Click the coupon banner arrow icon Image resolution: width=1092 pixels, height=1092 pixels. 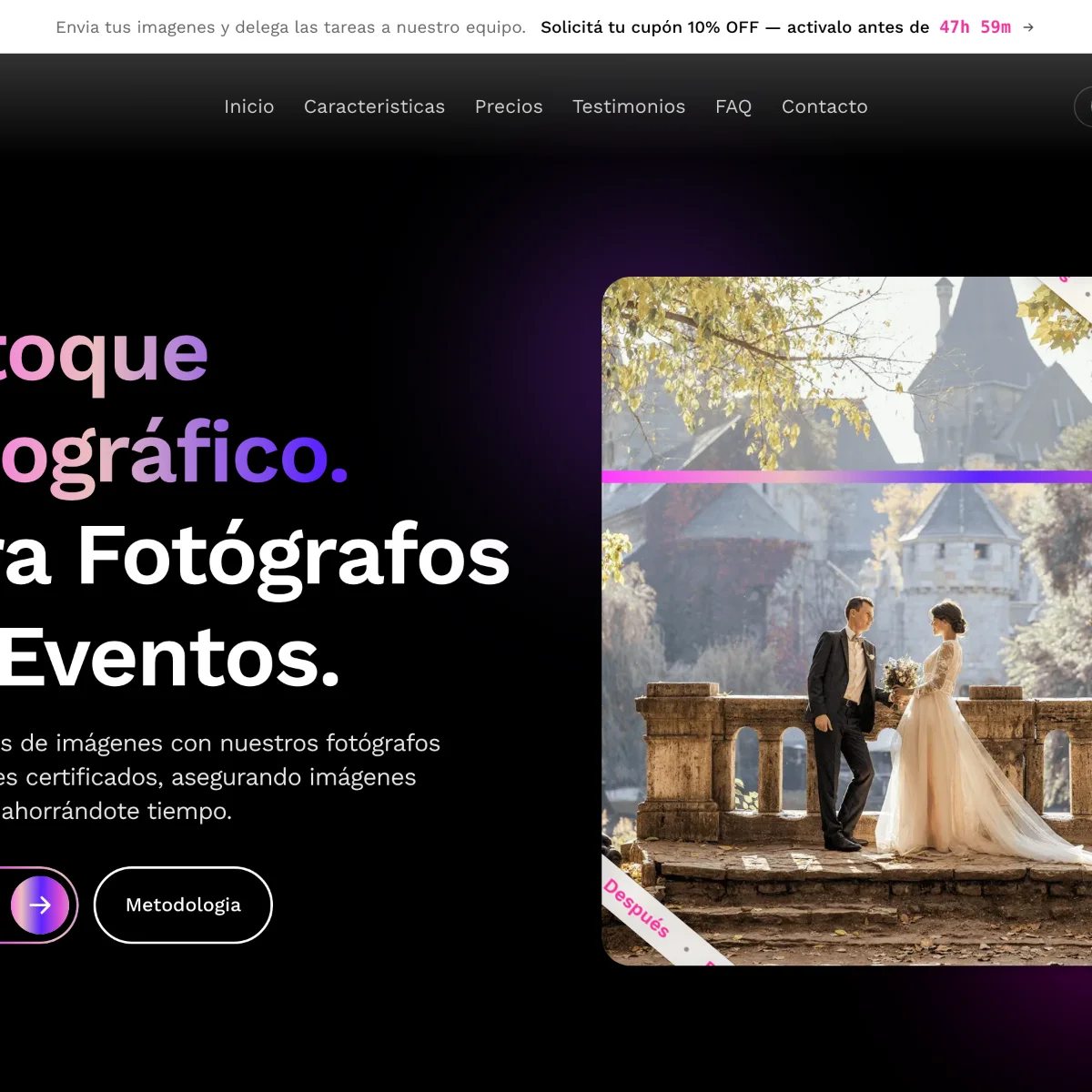coord(1028,27)
